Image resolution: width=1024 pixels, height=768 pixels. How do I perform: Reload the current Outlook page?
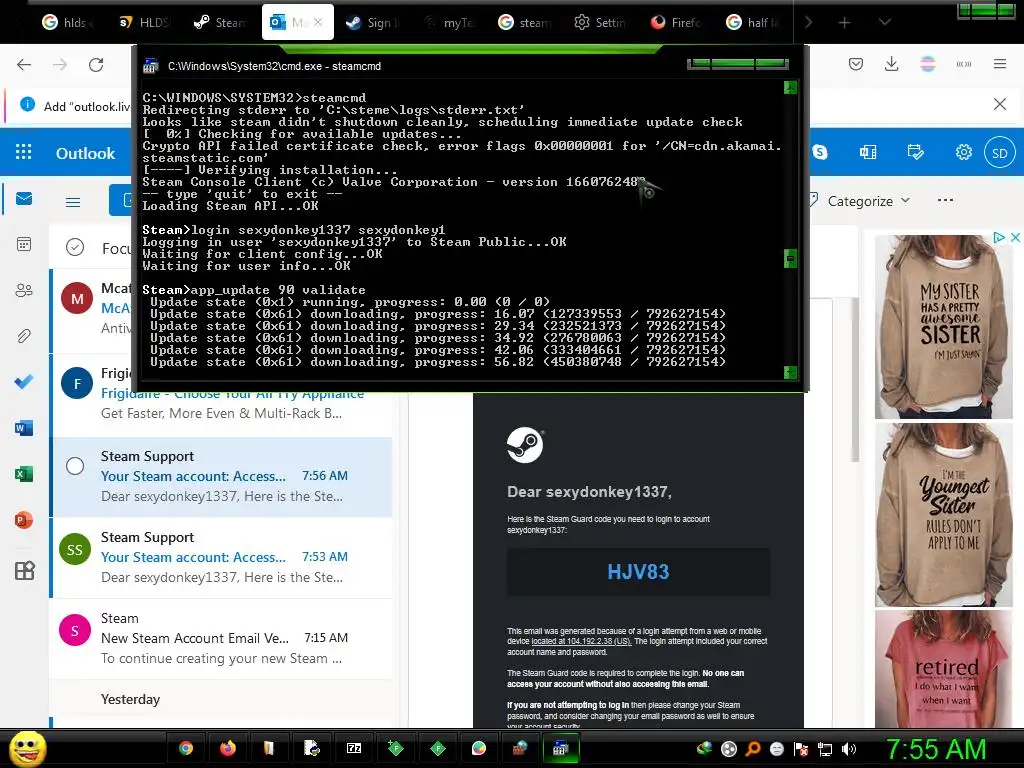tap(96, 65)
